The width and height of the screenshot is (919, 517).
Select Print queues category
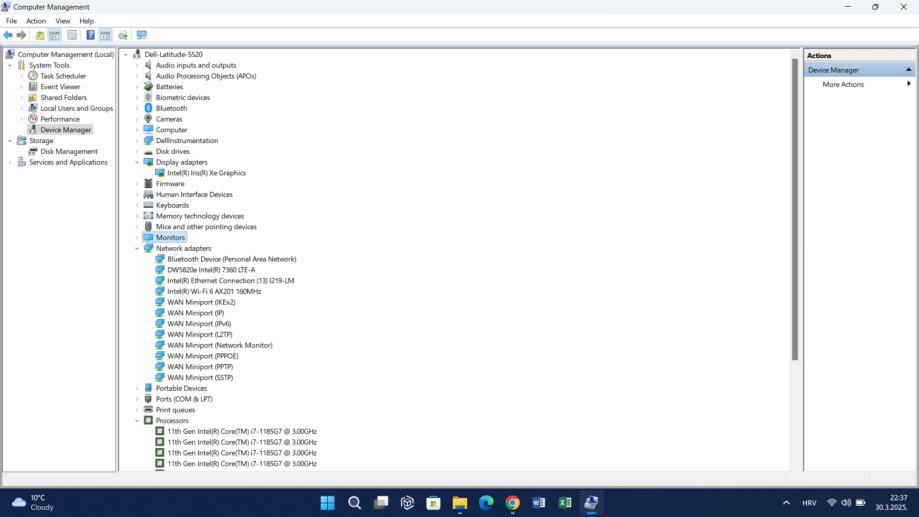(x=175, y=410)
